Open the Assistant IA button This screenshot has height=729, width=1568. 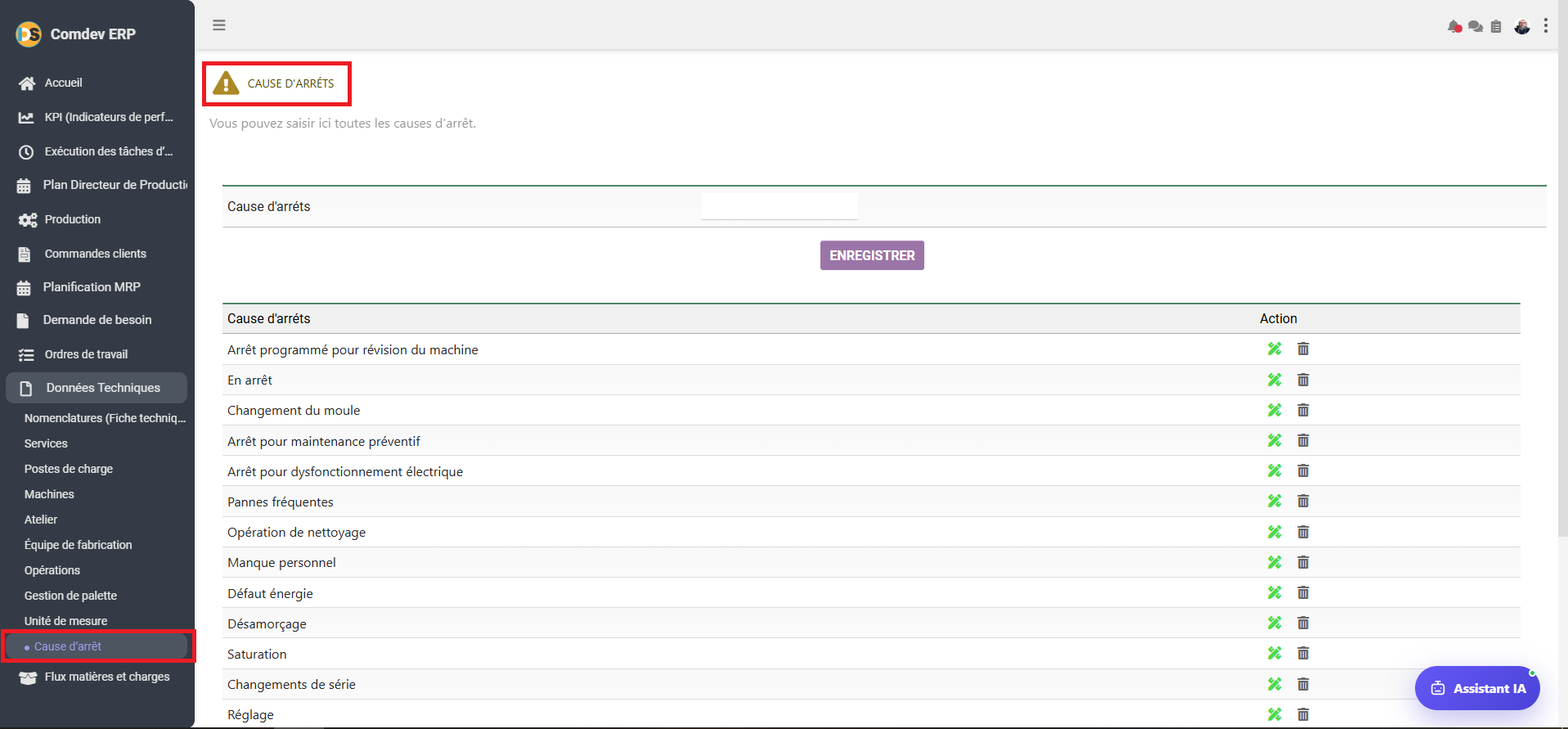coord(1477,688)
